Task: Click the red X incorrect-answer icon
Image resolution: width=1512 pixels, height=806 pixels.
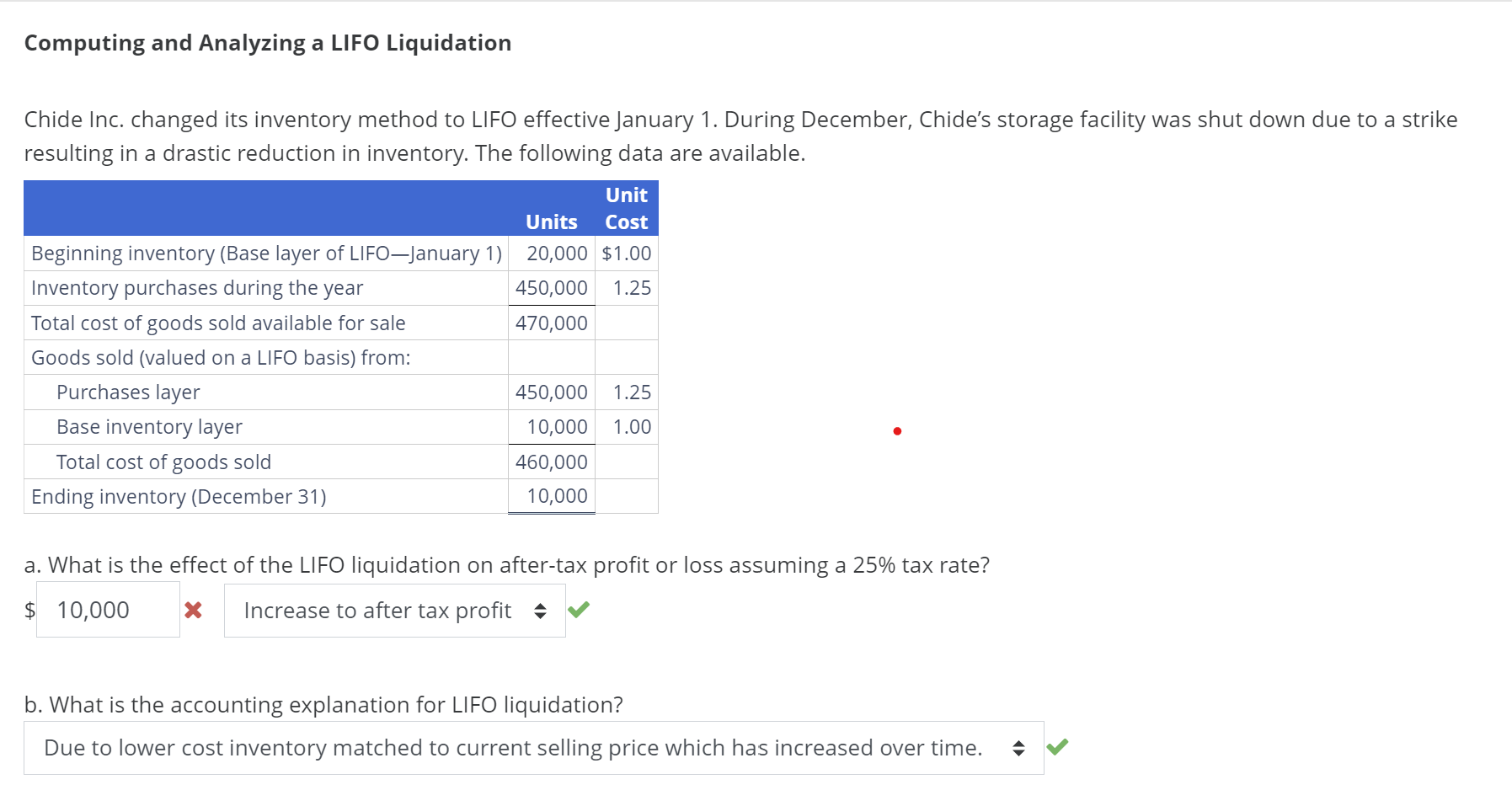Action: [193, 611]
